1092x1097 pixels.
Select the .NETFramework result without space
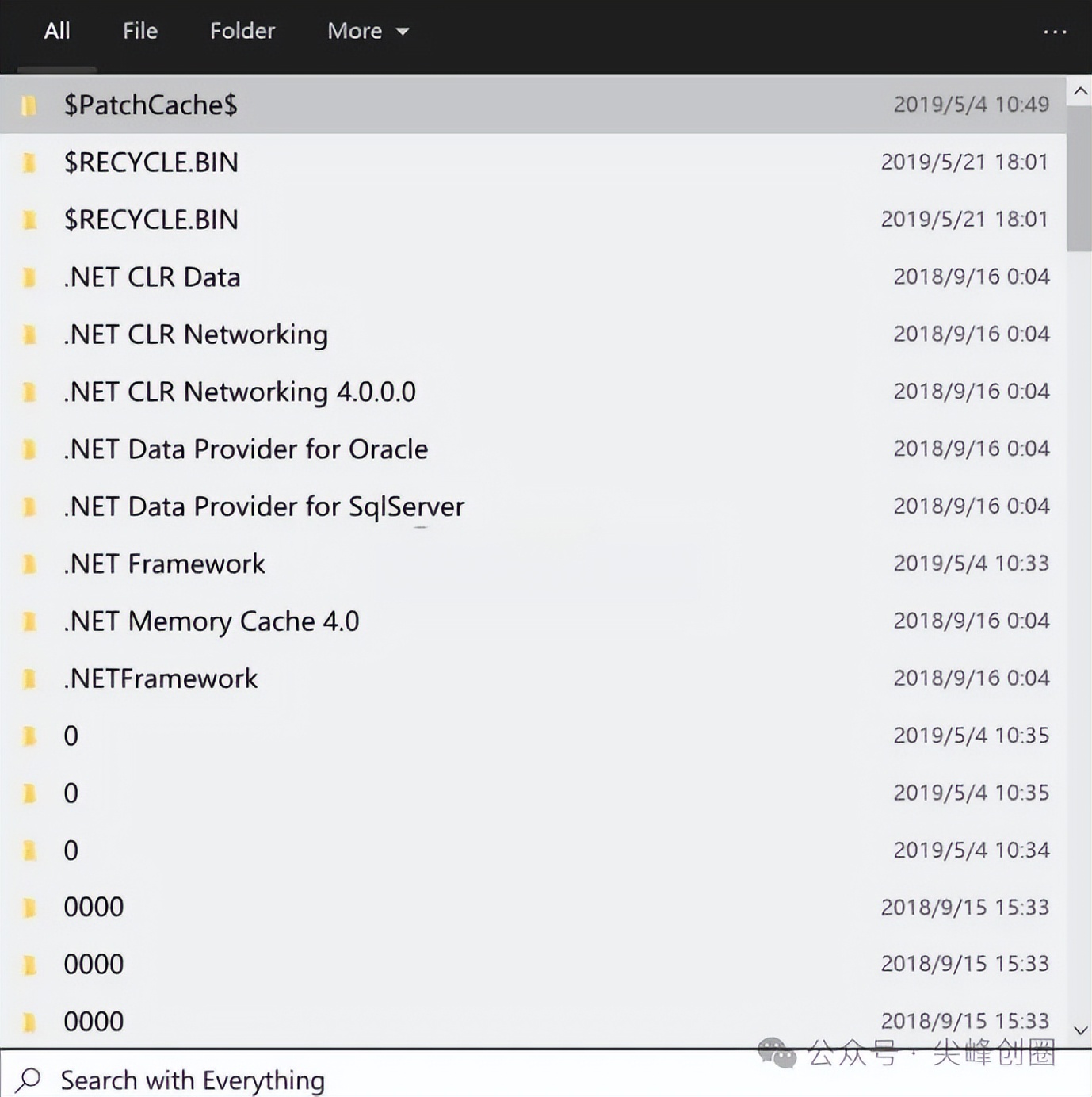click(x=533, y=678)
